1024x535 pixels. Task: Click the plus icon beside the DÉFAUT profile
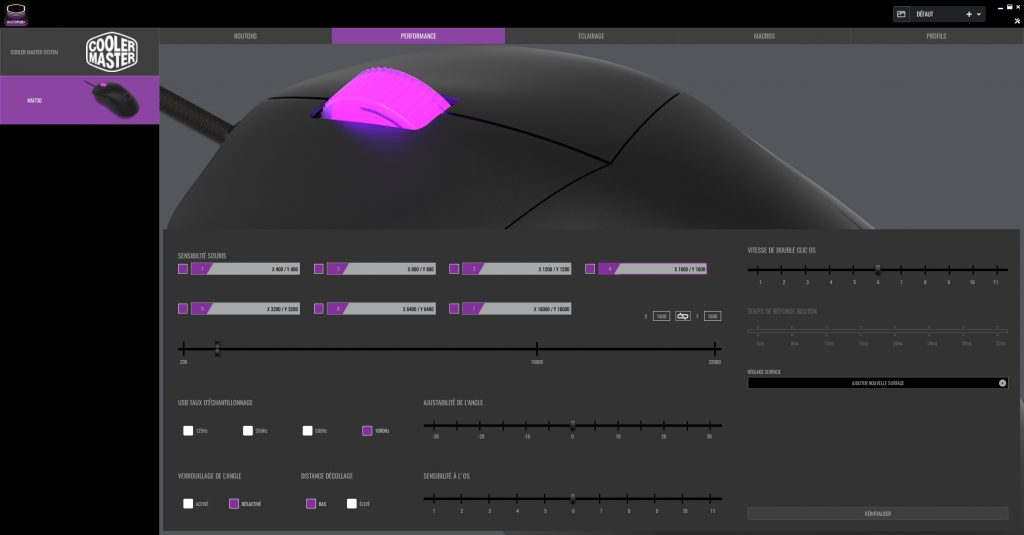(x=969, y=14)
